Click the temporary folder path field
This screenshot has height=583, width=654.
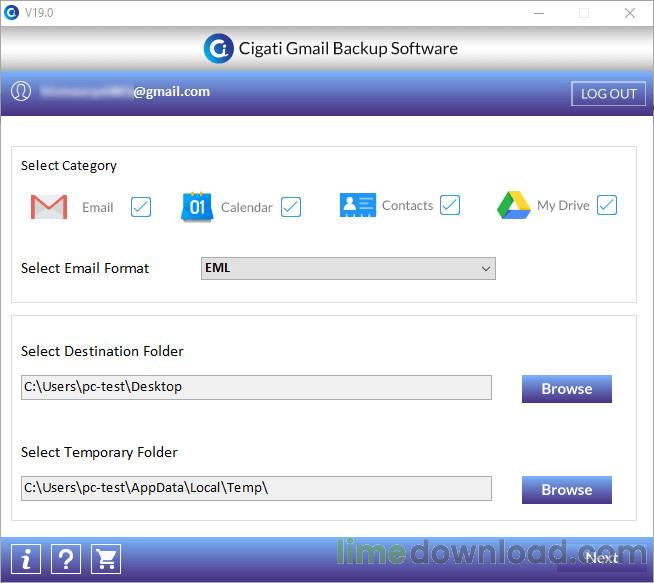click(257, 488)
